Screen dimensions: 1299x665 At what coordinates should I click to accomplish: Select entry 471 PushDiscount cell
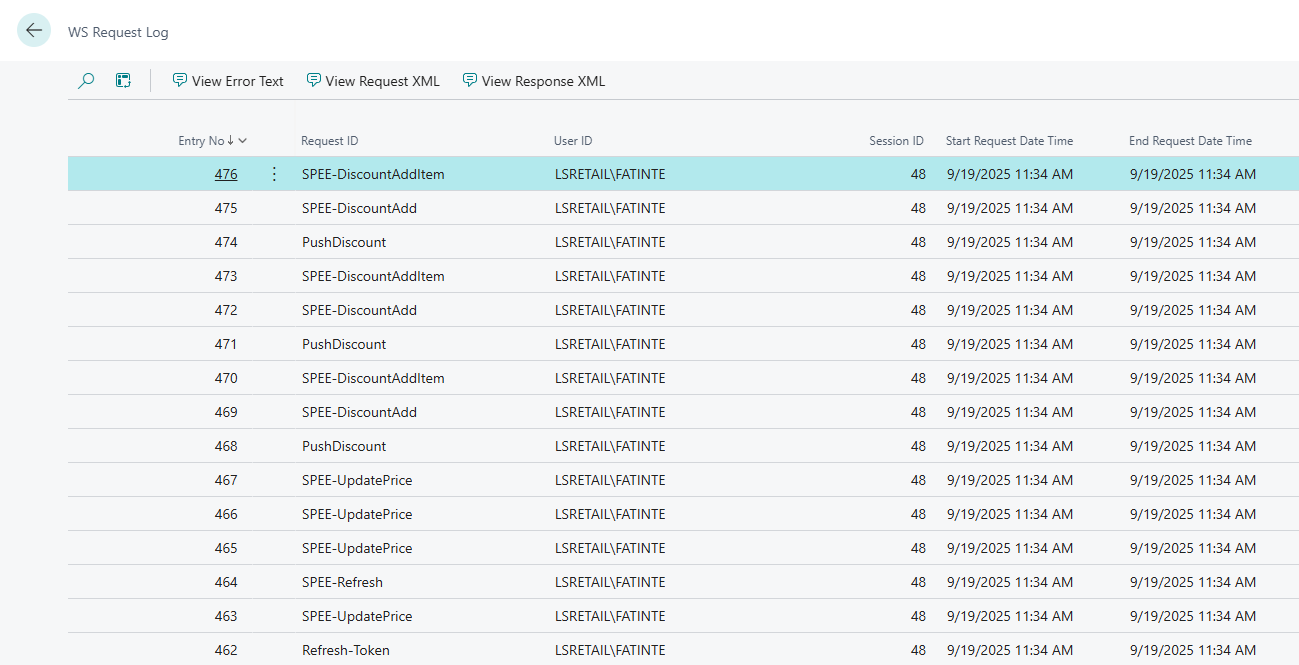coord(344,344)
